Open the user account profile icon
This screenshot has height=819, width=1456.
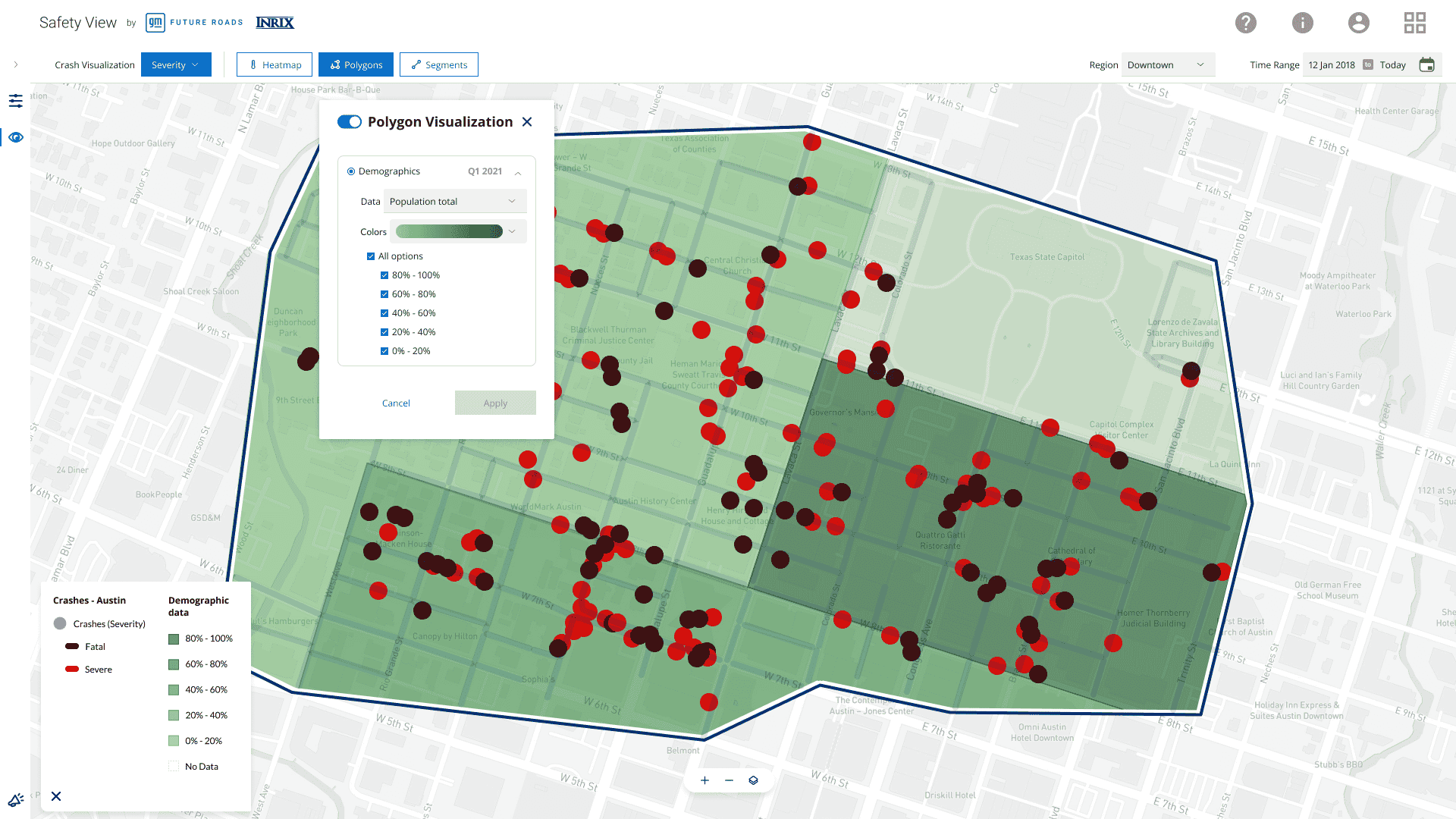point(1359,23)
